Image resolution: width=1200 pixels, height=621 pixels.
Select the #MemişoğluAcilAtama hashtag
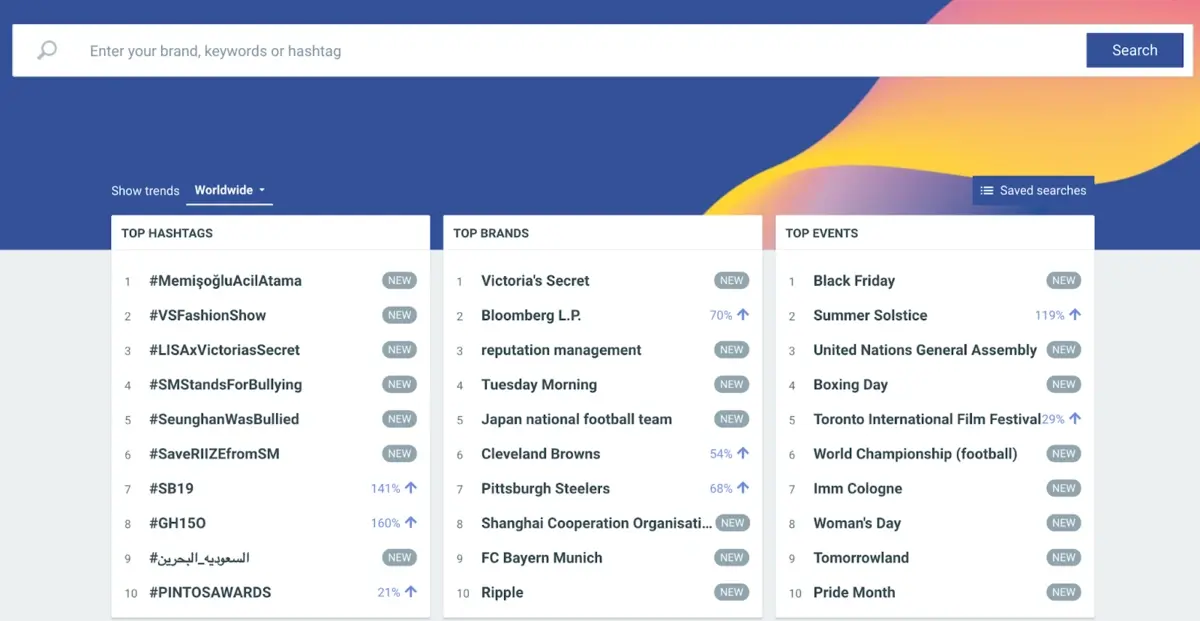click(x=225, y=281)
